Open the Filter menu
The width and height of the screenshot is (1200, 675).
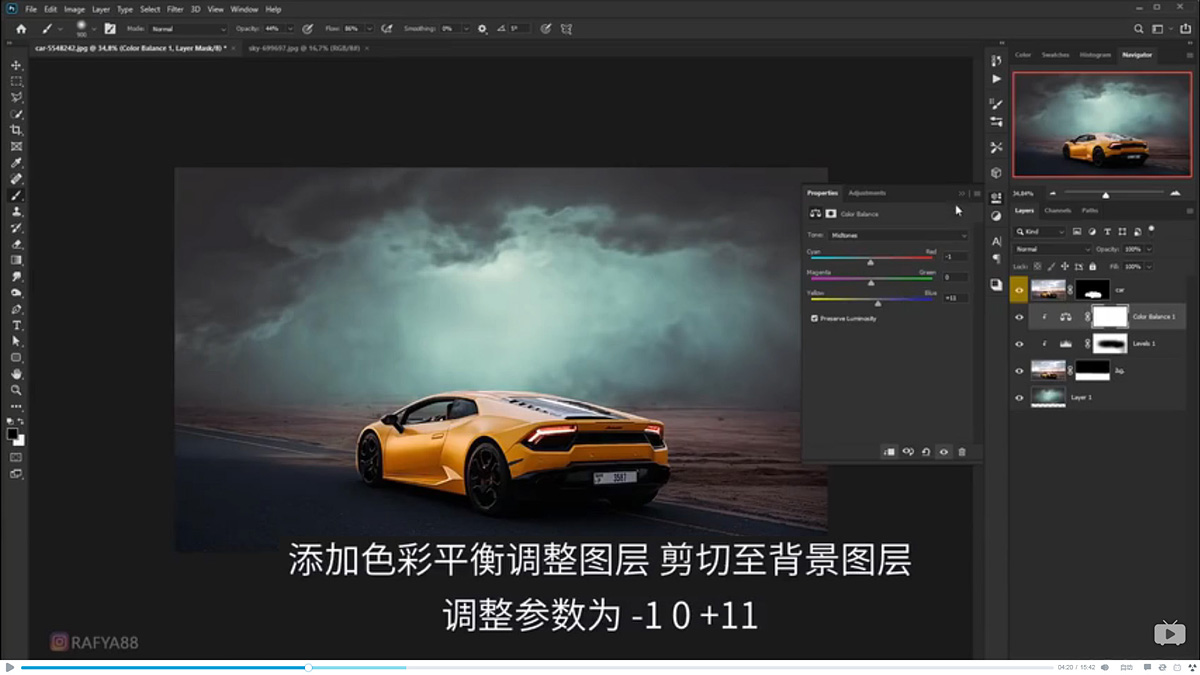tap(176, 8)
